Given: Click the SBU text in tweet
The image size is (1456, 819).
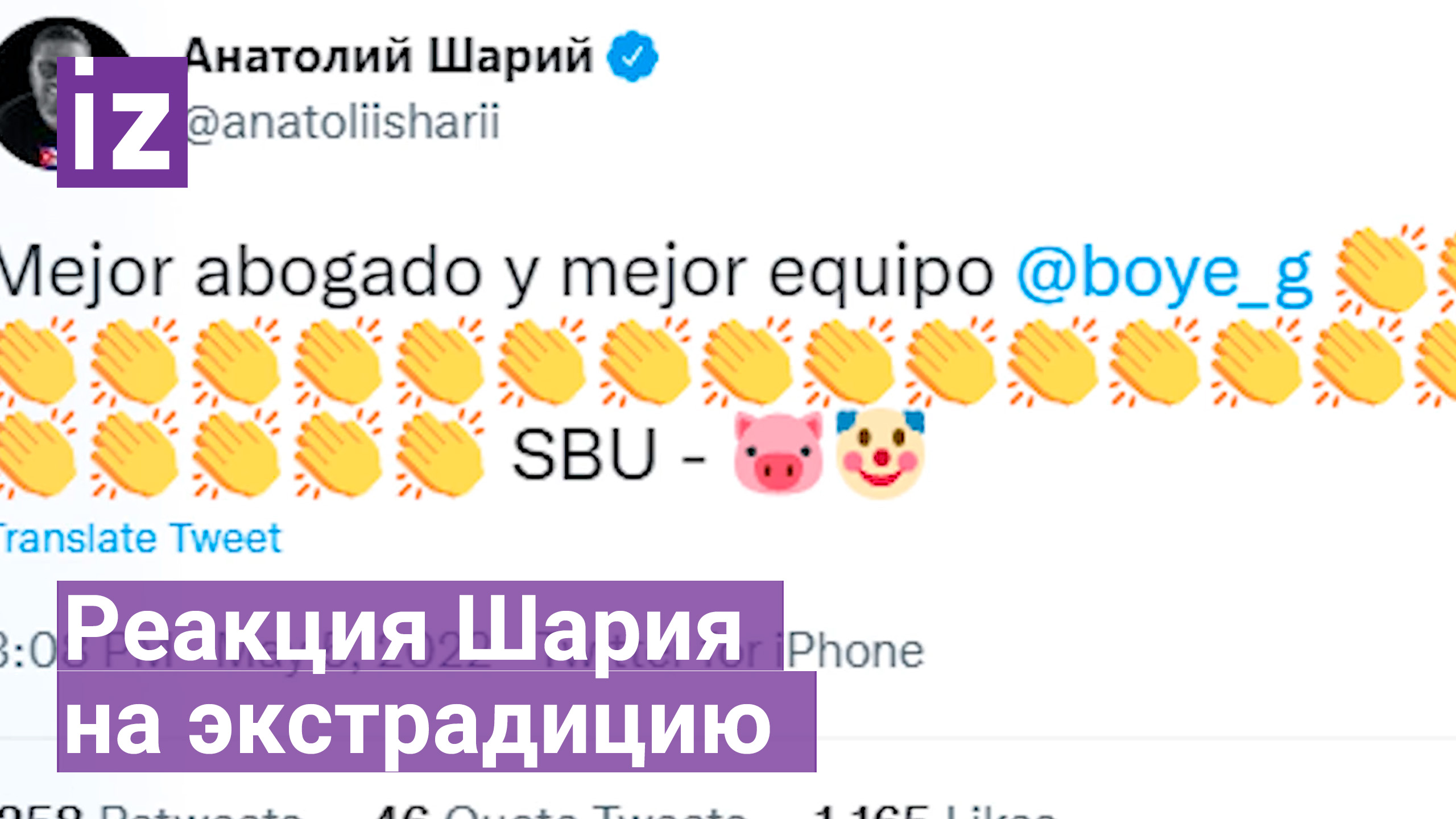Looking at the screenshot, I should pyautogui.click(x=585, y=454).
